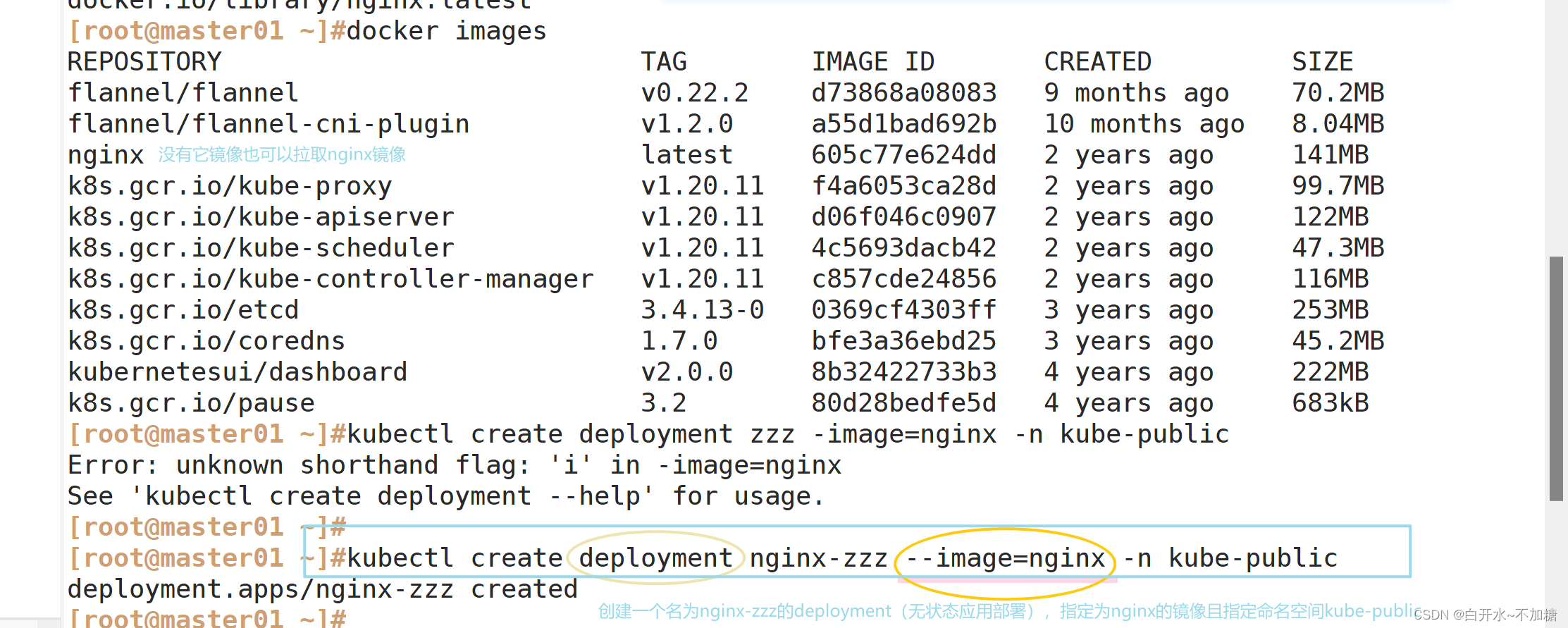1568x628 pixels.
Task: Click image ID bfe3a36ebd25
Action: pyautogui.click(x=904, y=341)
